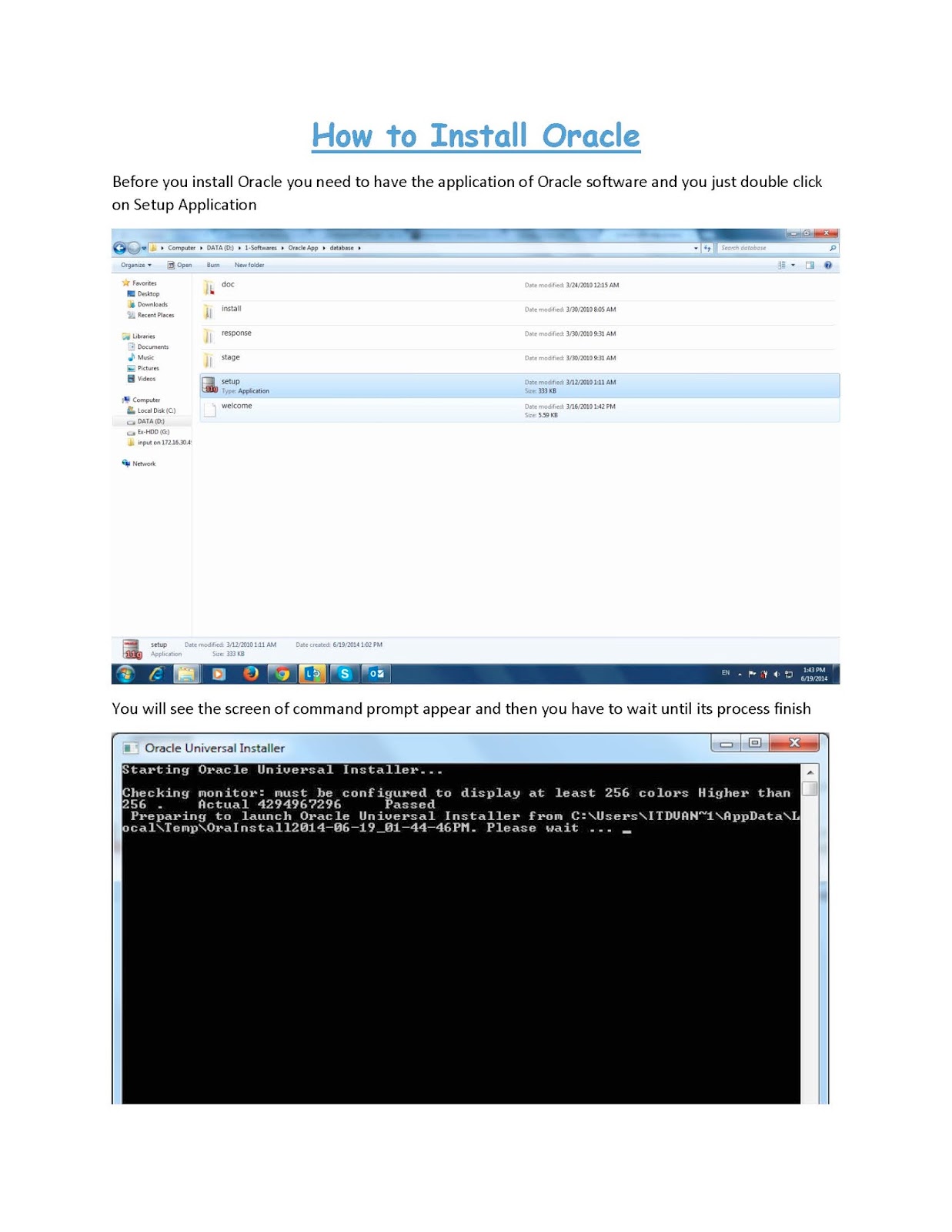Click the EN language indicator on taskbar

pos(725,673)
